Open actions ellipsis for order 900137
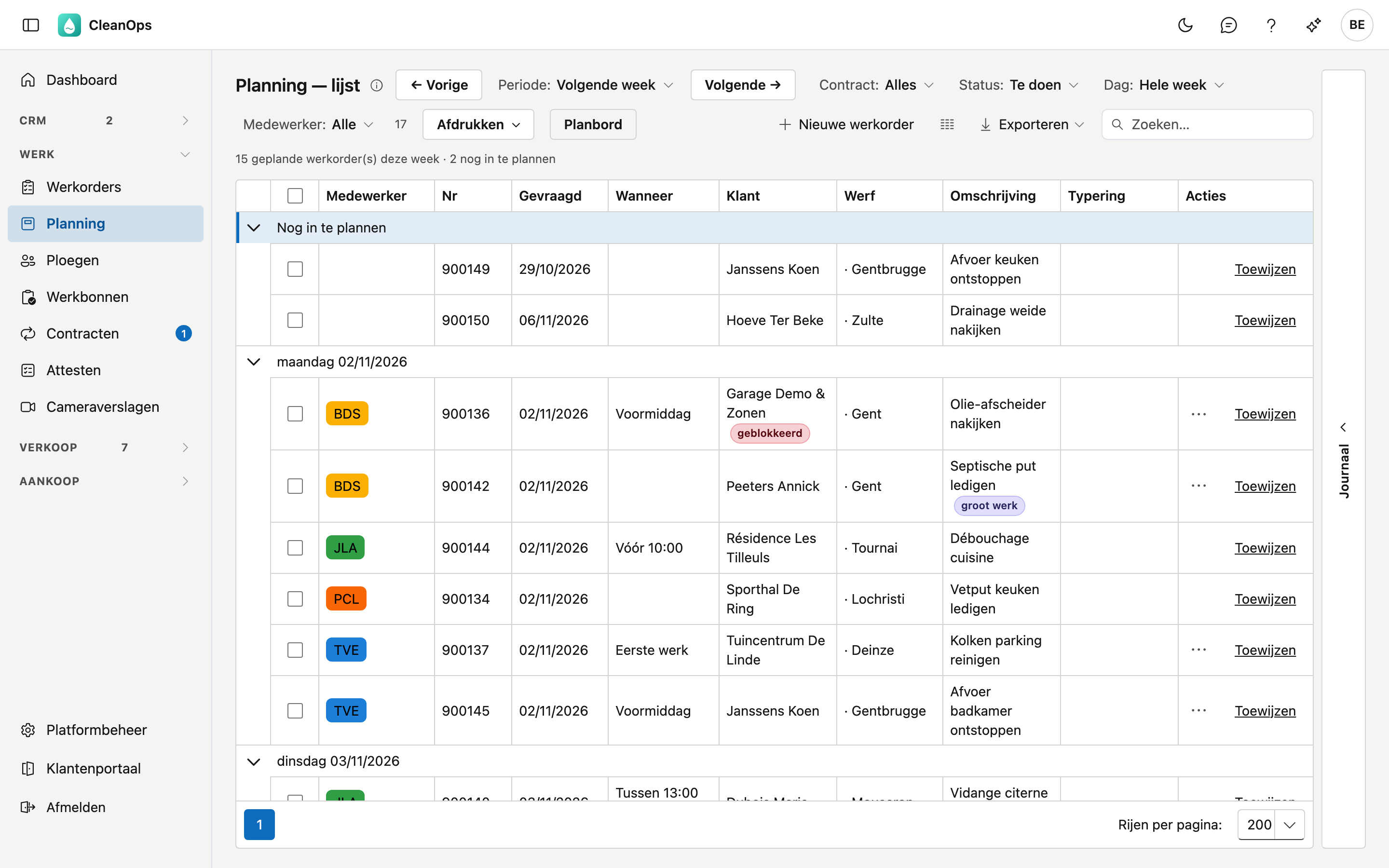 1198,650
